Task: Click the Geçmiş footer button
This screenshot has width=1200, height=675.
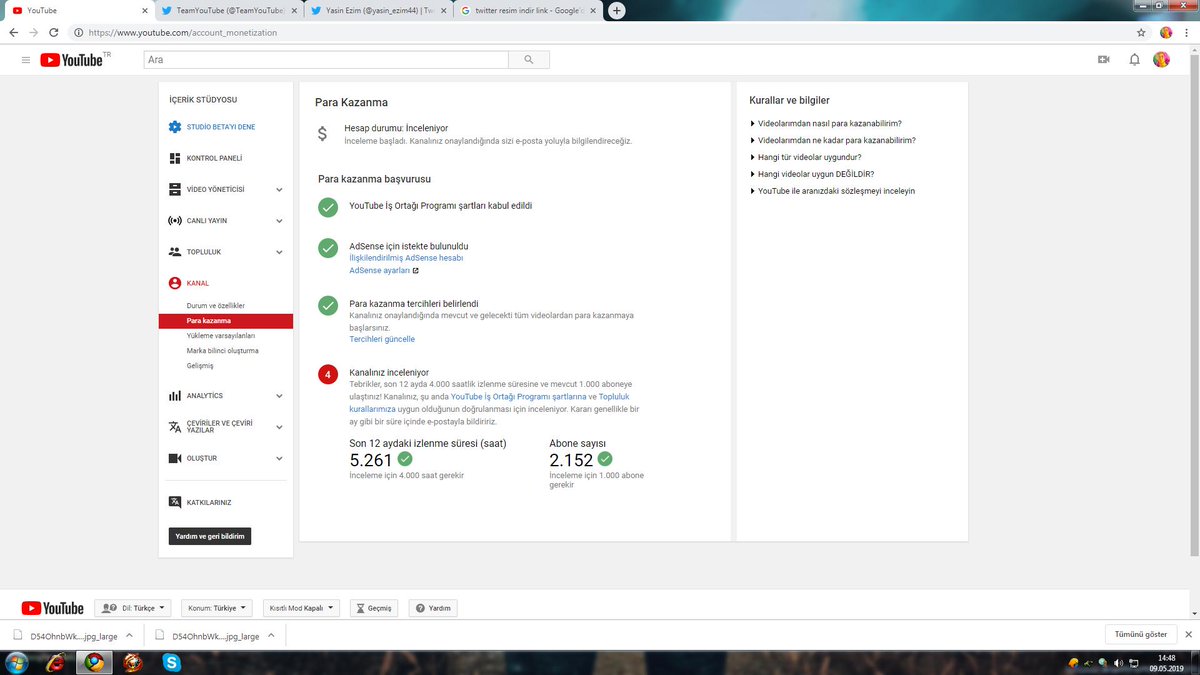Action: 374,608
